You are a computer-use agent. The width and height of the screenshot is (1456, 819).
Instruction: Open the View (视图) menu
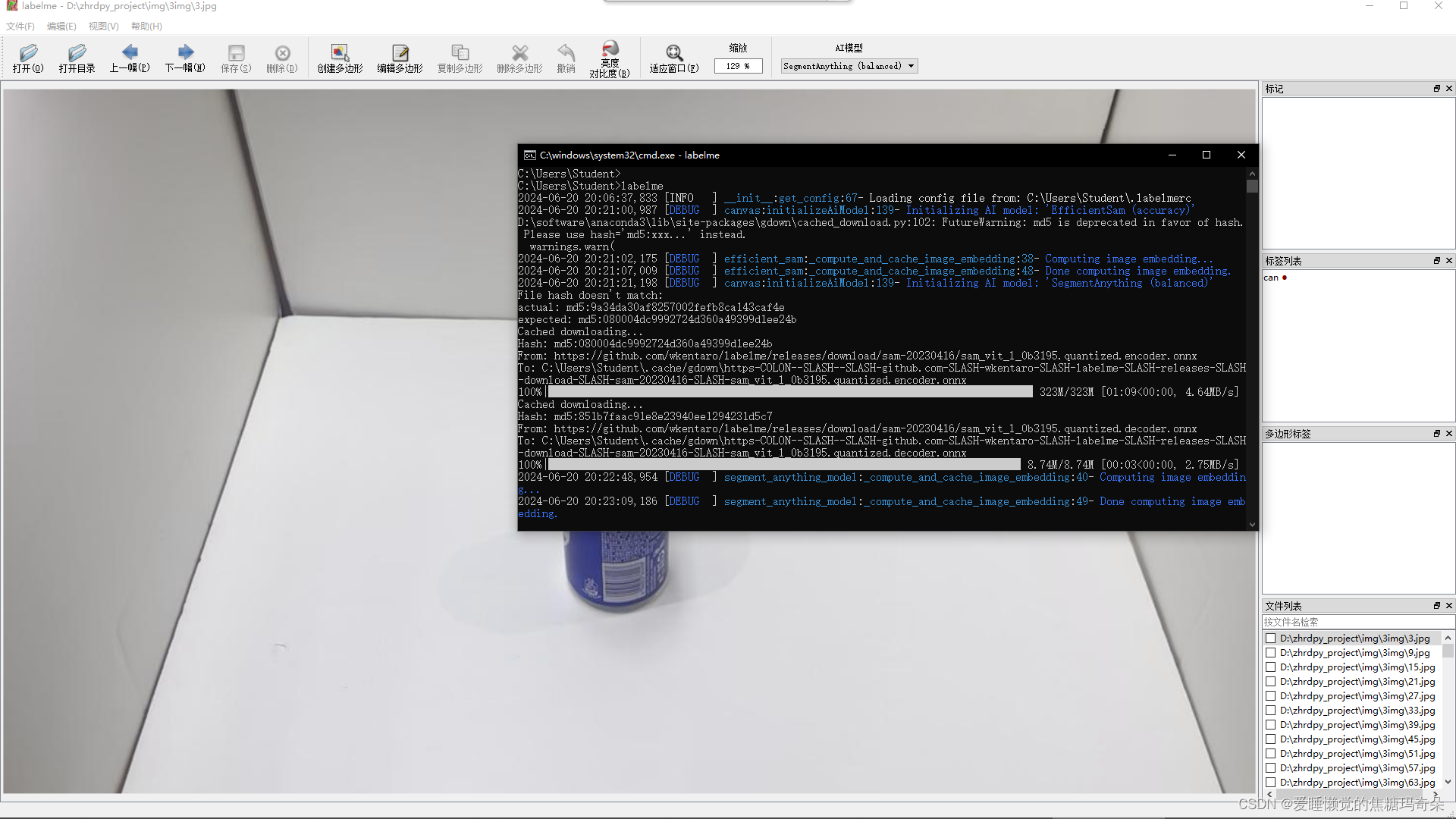click(x=103, y=26)
